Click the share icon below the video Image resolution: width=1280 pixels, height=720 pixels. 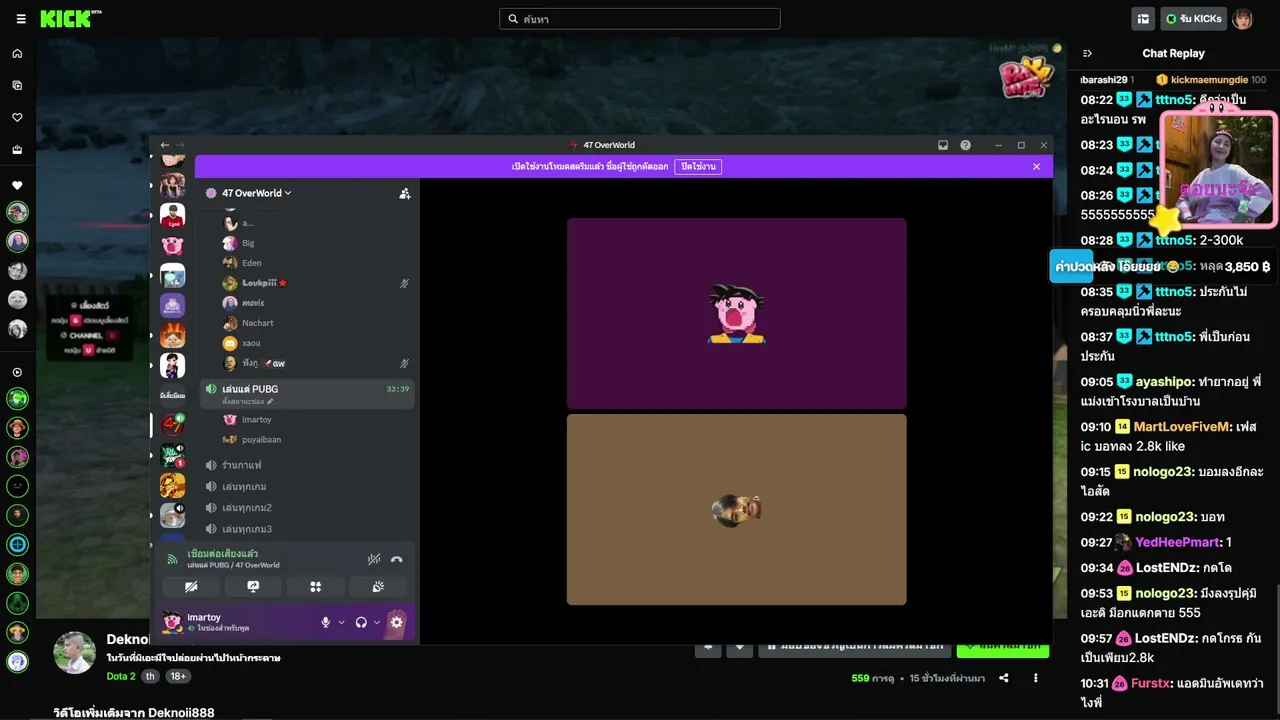pyautogui.click(x=1004, y=678)
